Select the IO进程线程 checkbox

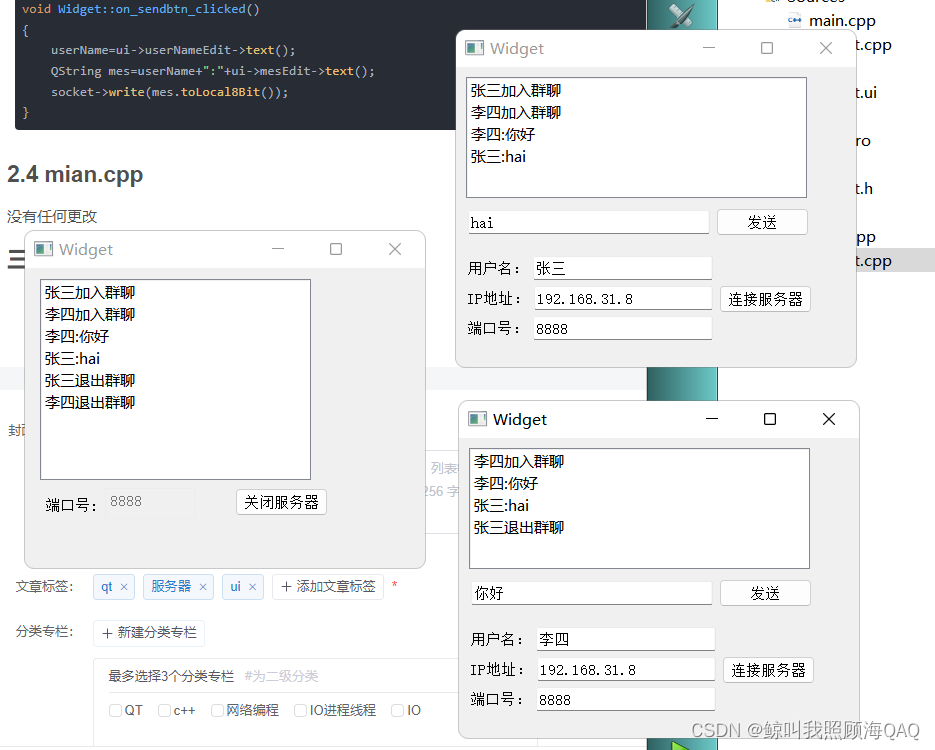click(x=300, y=710)
